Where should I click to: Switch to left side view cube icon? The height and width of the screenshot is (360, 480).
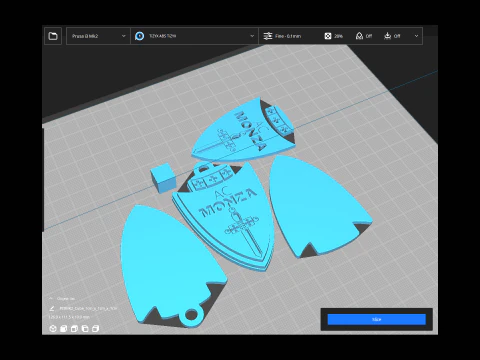(x=85, y=329)
